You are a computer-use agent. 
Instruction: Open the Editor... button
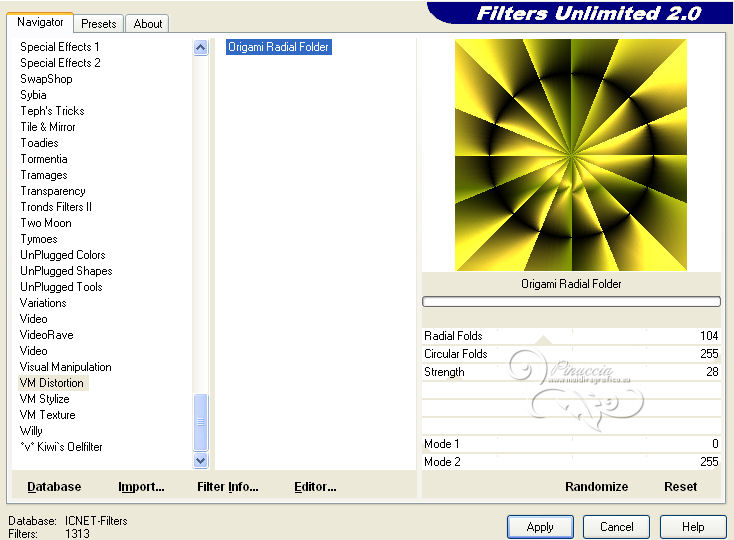pos(315,487)
